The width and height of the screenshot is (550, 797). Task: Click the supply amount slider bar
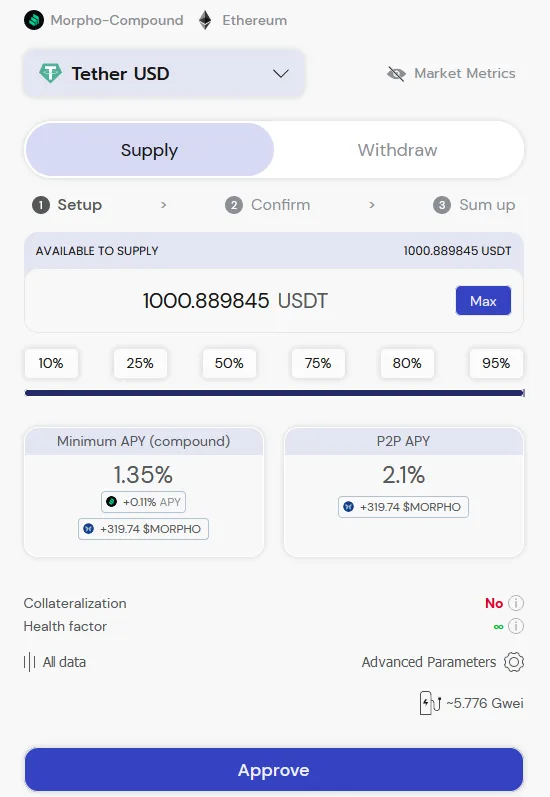pyautogui.click(x=274, y=393)
